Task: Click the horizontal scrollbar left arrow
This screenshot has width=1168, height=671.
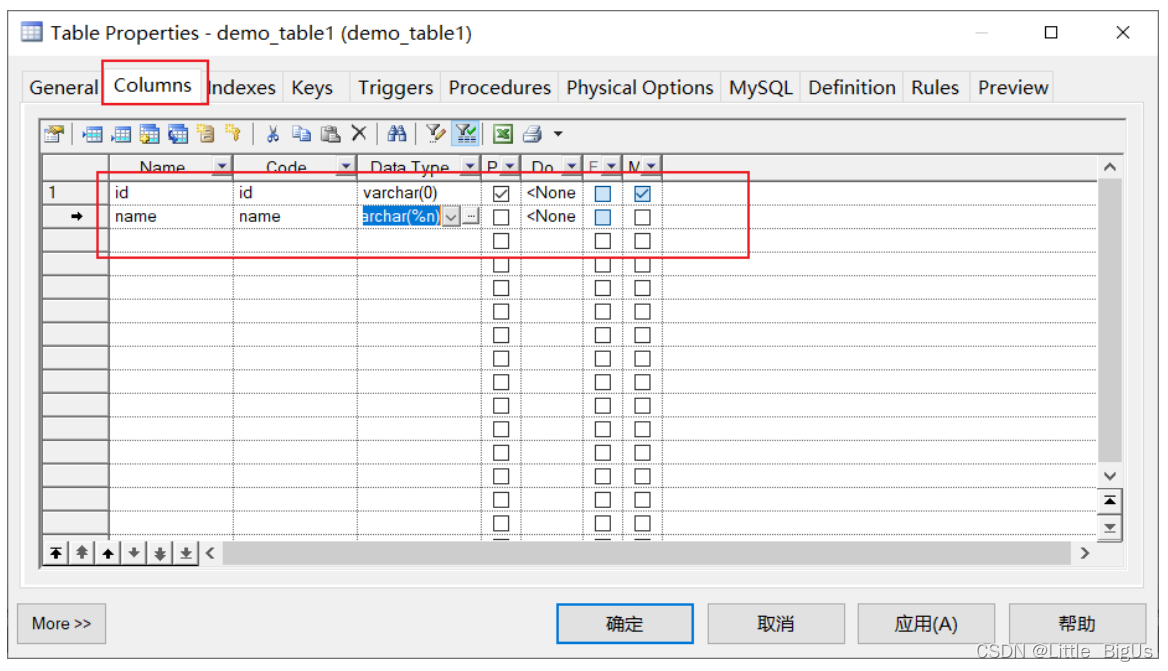Action: tap(211, 553)
